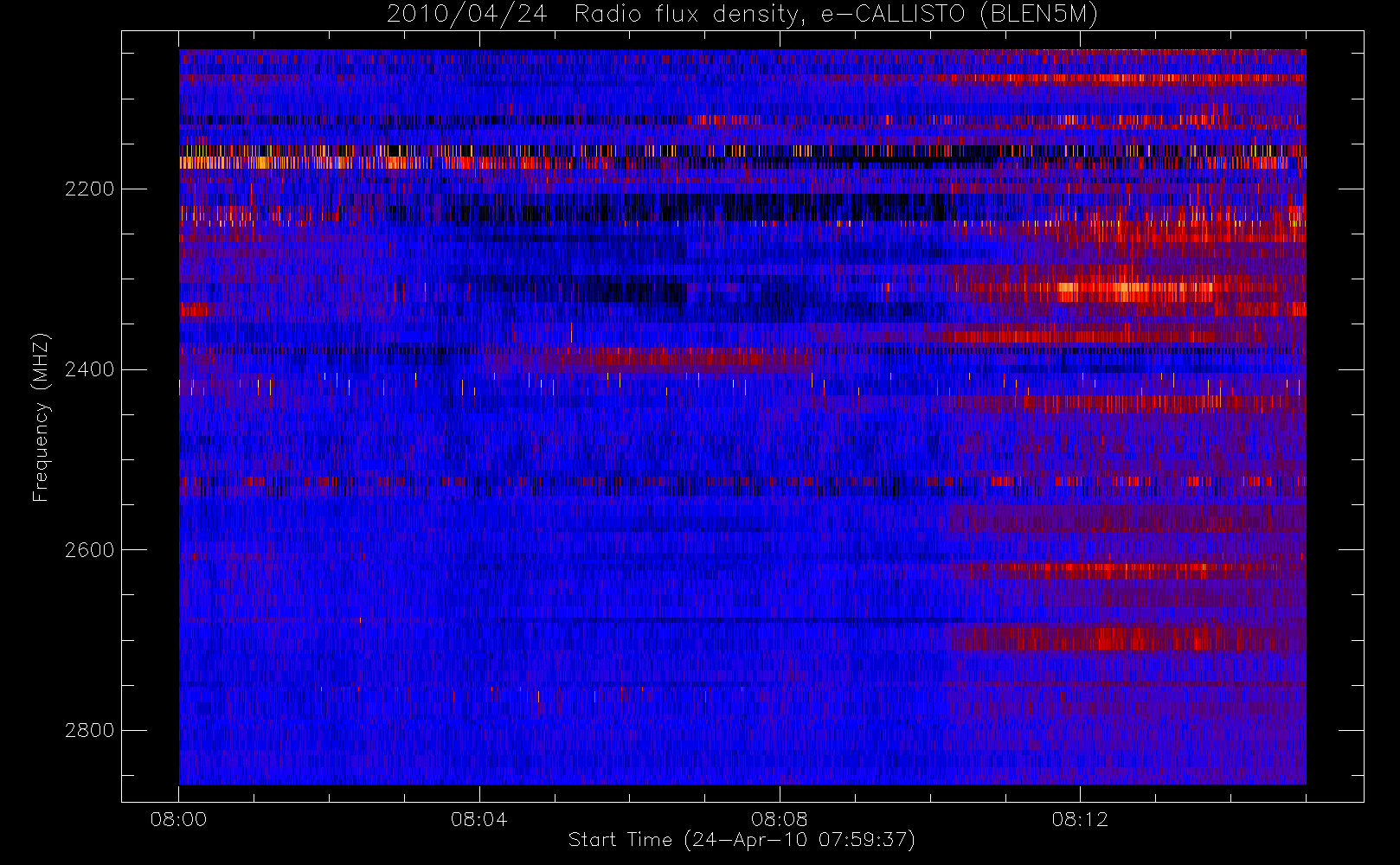Click the 08:00 time tick label

coord(178,819)
